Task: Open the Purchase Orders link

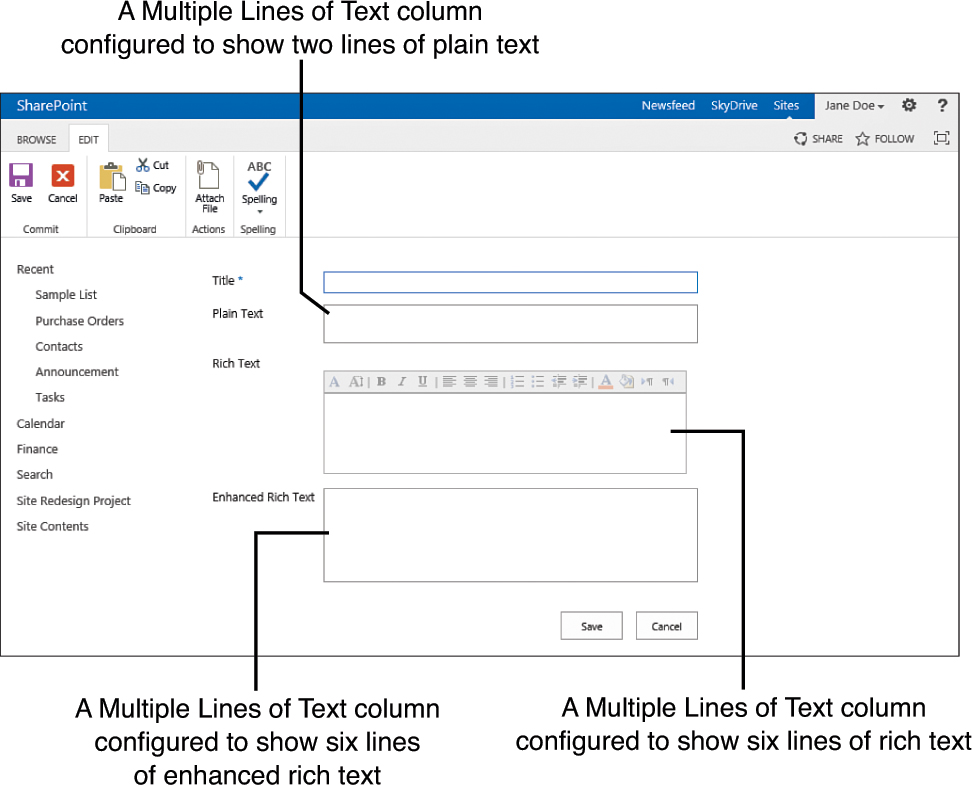Action: (79, 321)
